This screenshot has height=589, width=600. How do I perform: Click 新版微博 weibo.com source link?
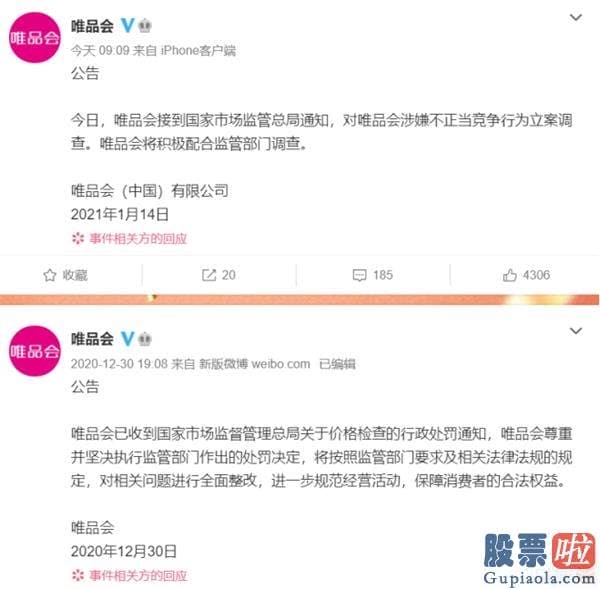pyautogui.click(x=254, y=364)
